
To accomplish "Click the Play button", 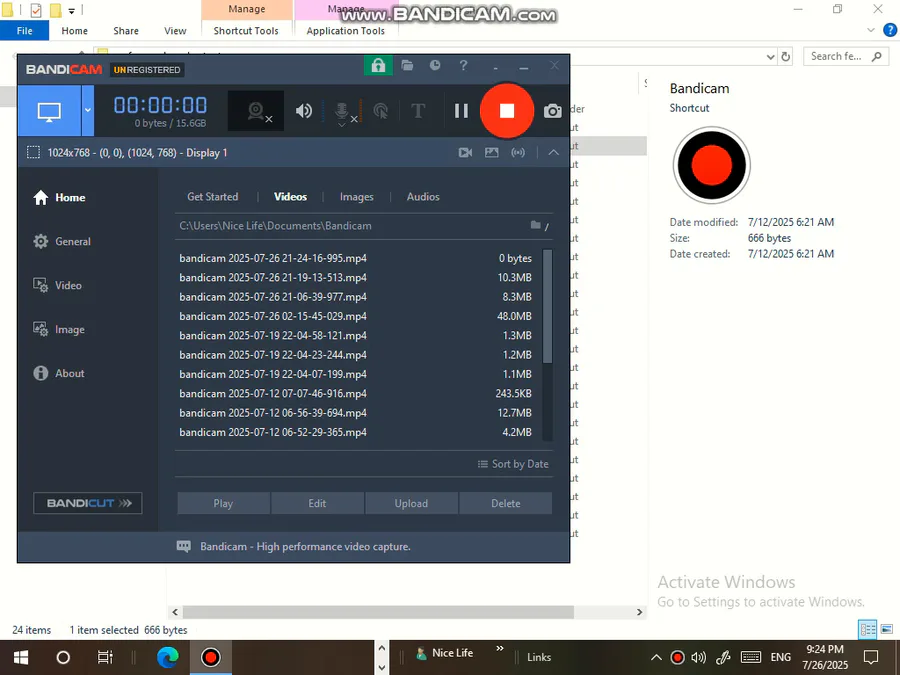I will pyautogui.click(x=223, y=503).
